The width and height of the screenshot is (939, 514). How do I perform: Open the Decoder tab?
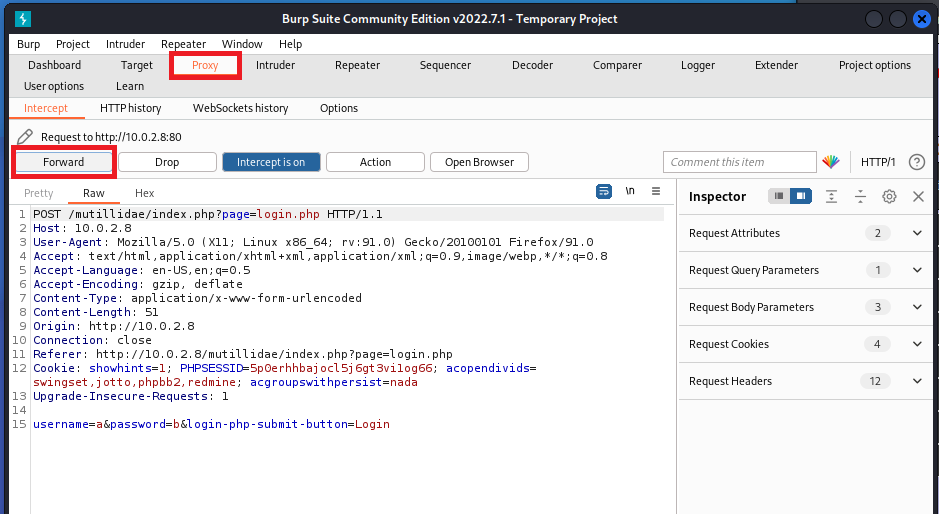532,65
